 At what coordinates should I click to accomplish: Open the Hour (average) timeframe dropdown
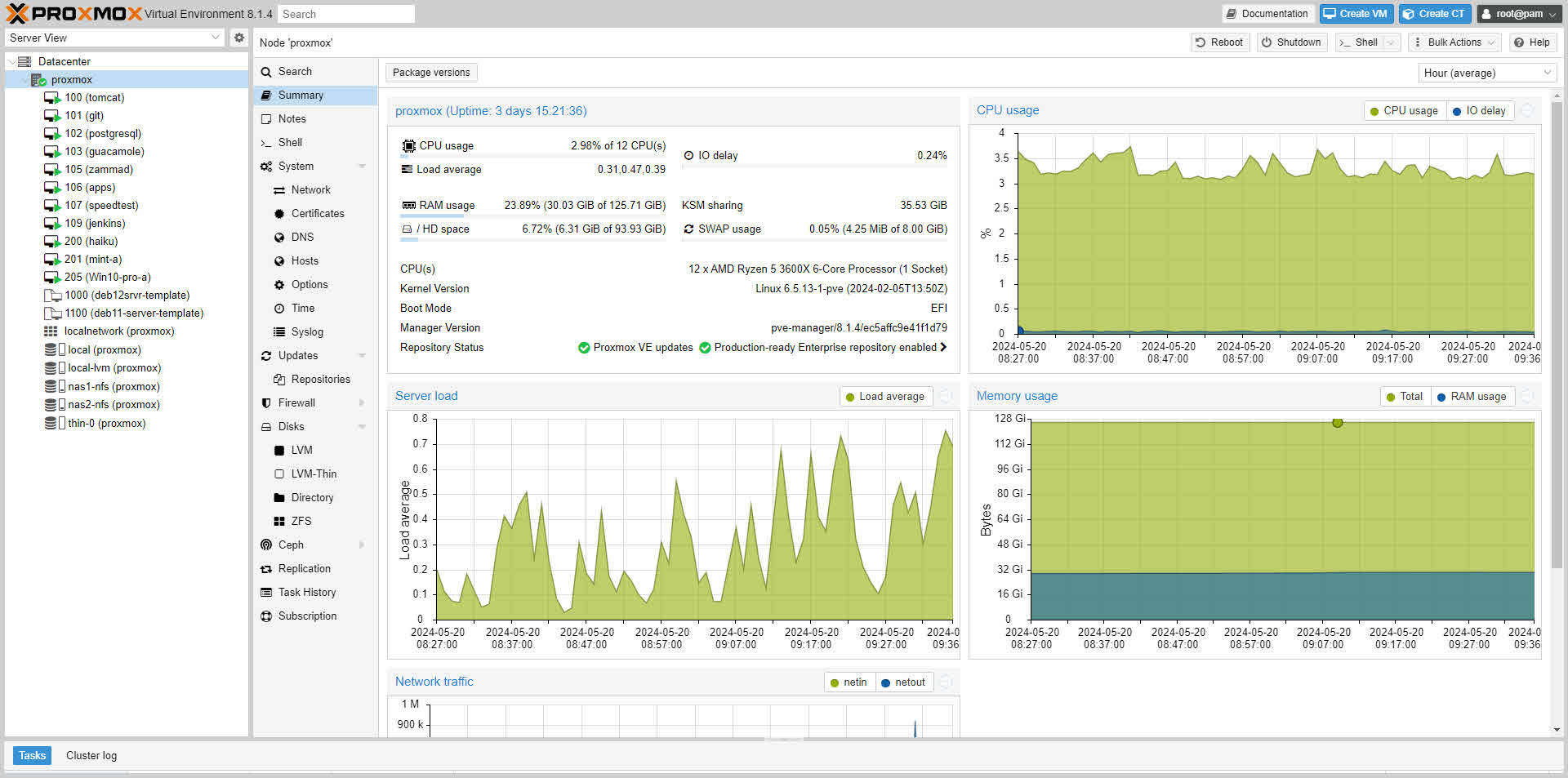1486,73
